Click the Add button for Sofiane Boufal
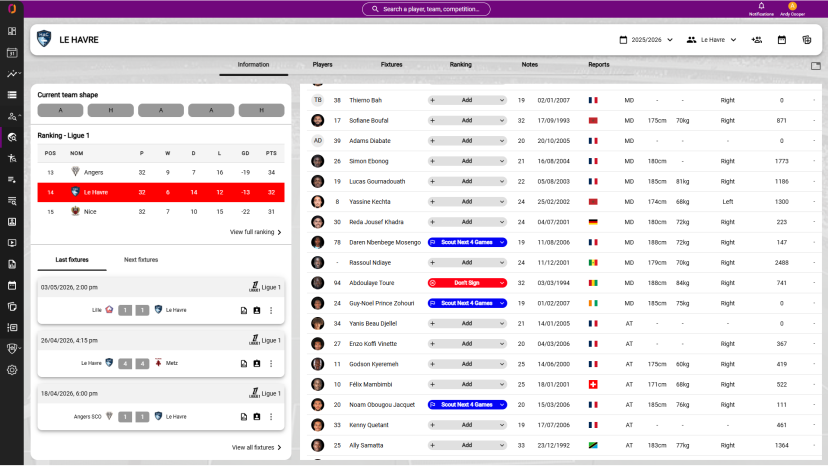This screenshot has width=828, height=466. [467, 120]
